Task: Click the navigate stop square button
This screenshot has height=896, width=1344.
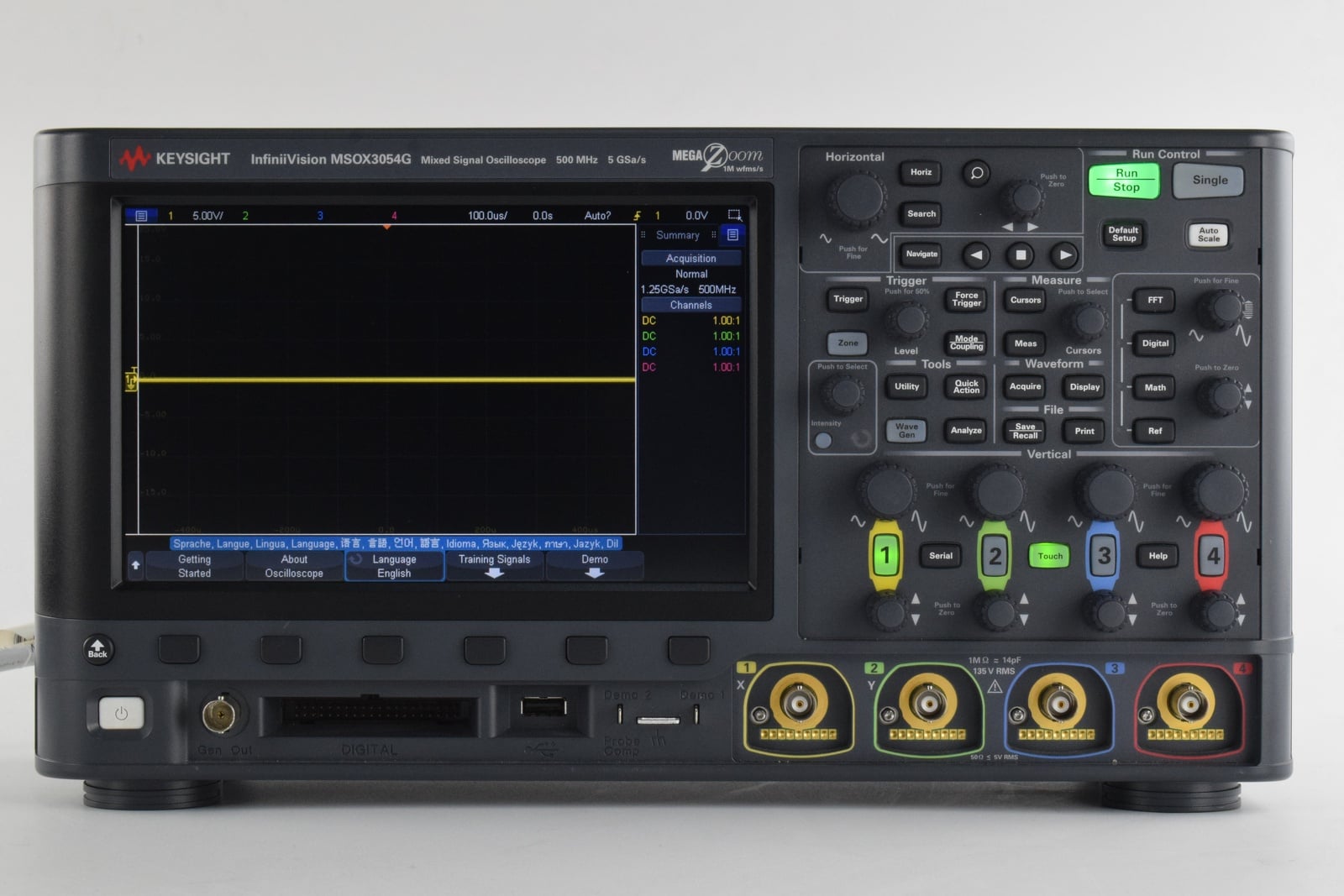Action: 1021,254
